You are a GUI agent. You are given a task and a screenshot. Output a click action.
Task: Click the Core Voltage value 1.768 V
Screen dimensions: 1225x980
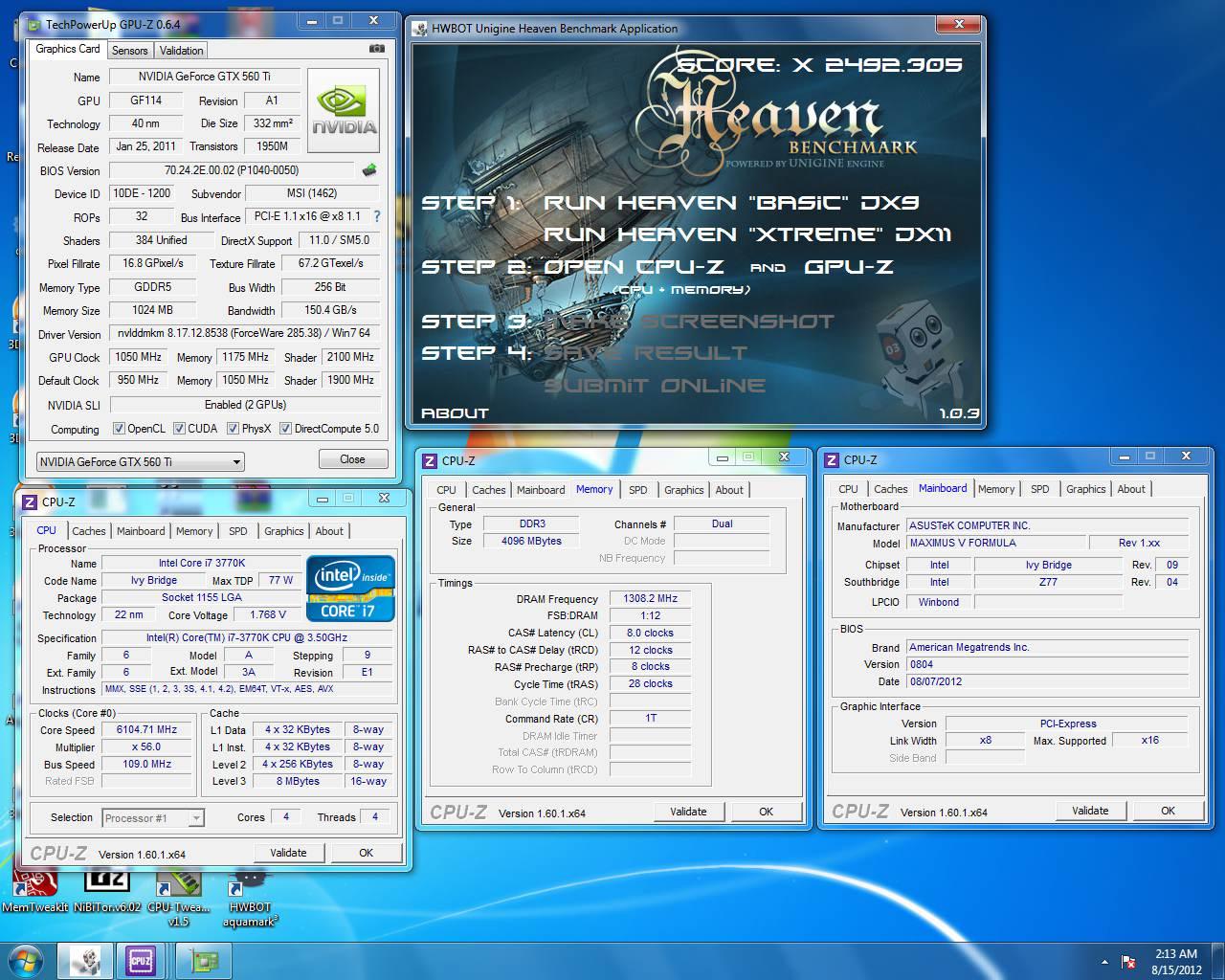268,615
